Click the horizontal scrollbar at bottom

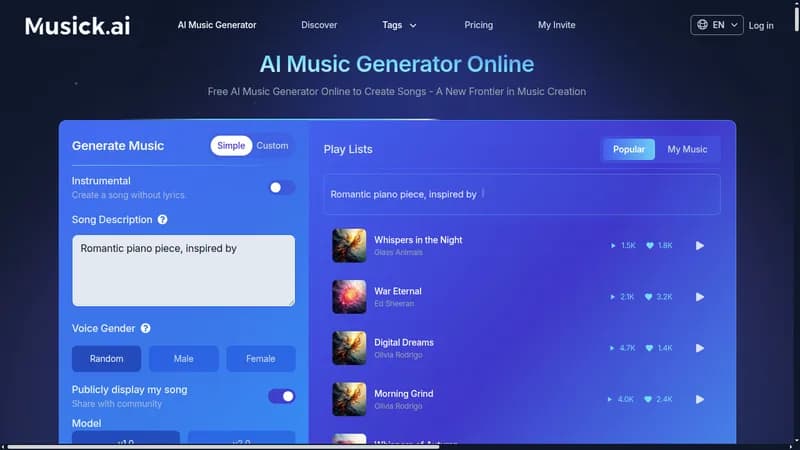point(223,447)
